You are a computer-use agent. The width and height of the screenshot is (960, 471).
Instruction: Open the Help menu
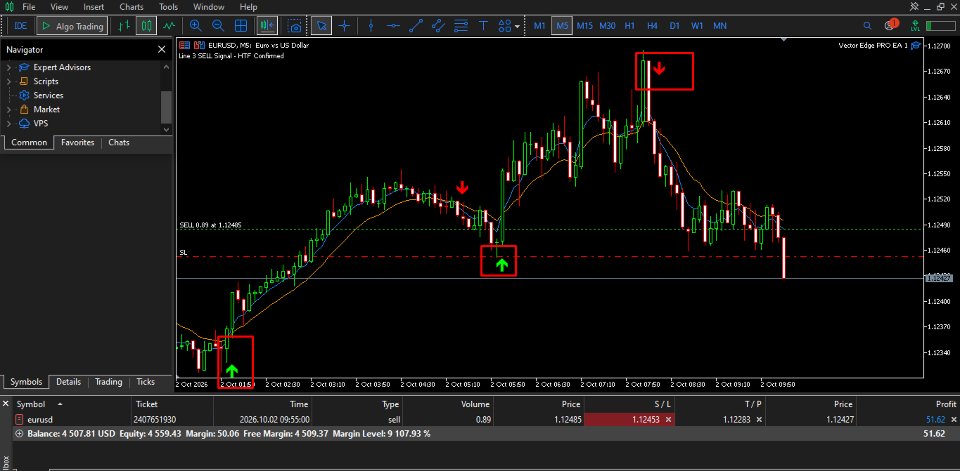tap(249, 7)
